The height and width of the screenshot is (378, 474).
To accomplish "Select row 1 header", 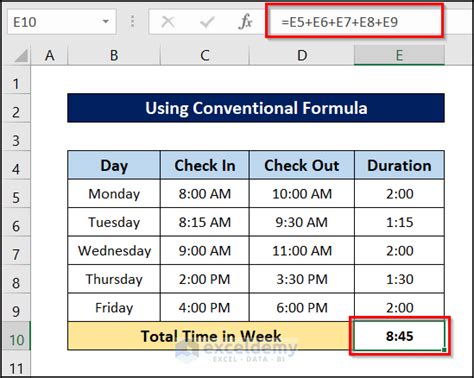I will coord(16,80).
